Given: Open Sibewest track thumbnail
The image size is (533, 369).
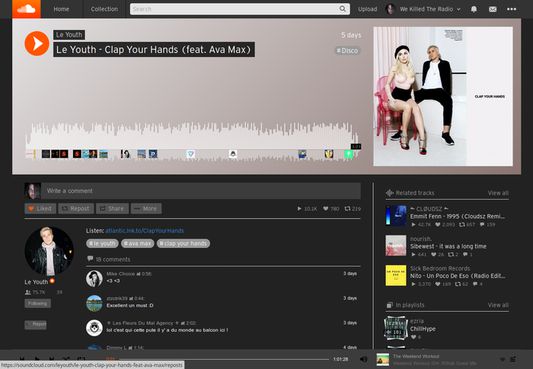Looking at the screenshot, I should click(x=396, y=245).
